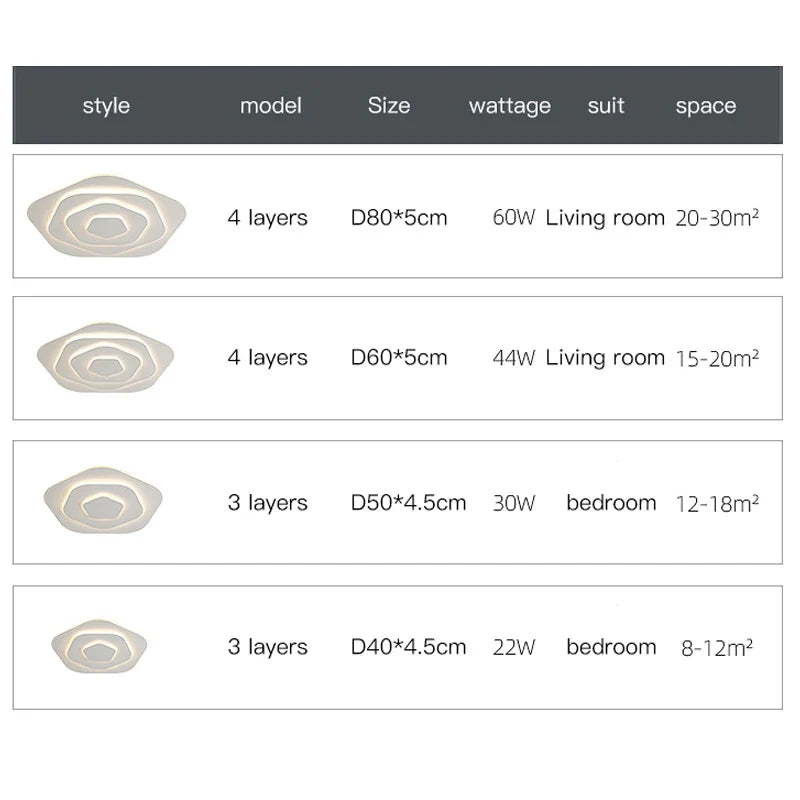Screen dimensions: 800x800
Task: Select the D40*4.5cm size text
Action: coord(408,647)
